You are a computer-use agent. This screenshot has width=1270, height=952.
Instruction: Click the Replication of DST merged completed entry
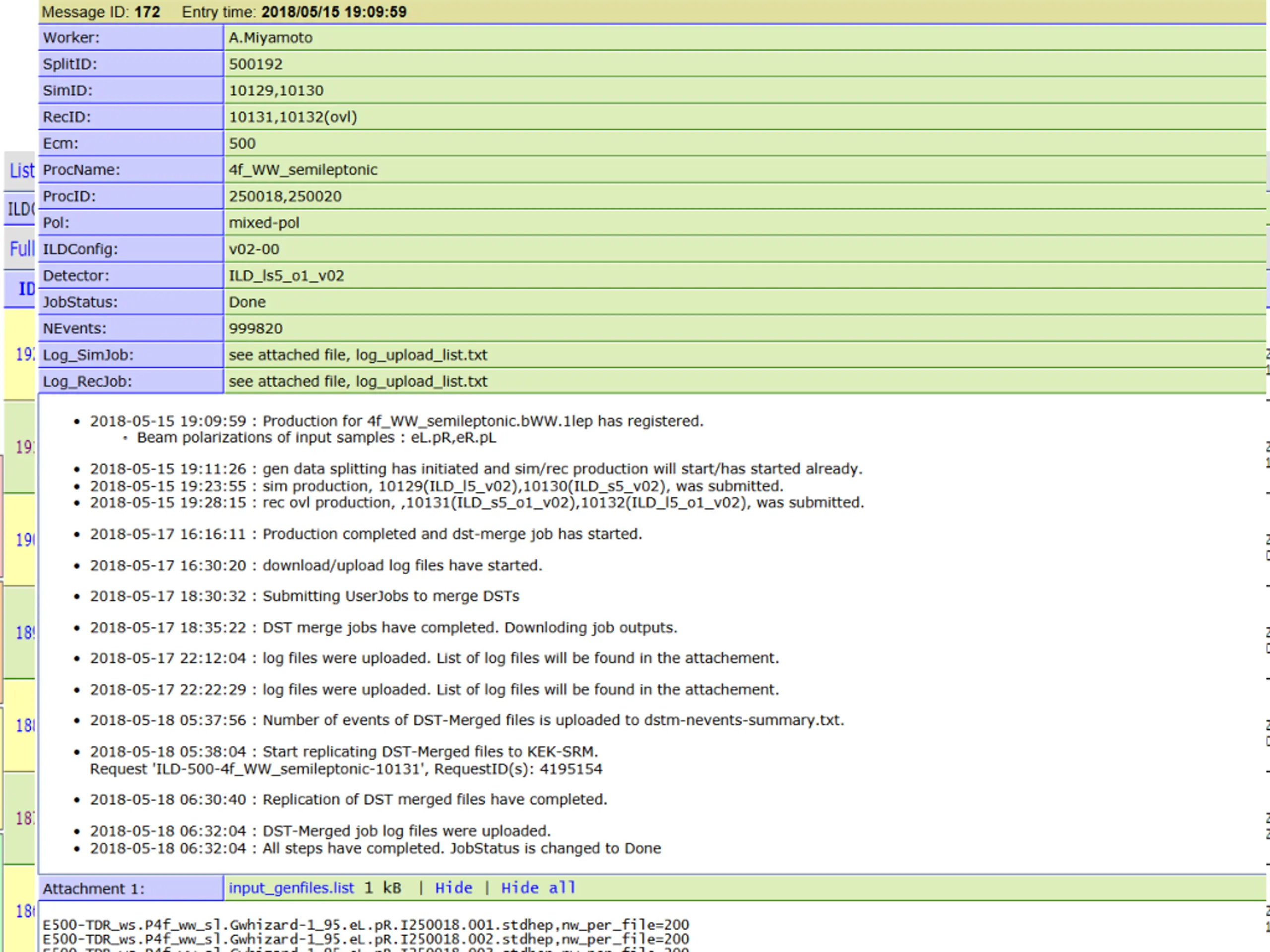pos(348,799)
